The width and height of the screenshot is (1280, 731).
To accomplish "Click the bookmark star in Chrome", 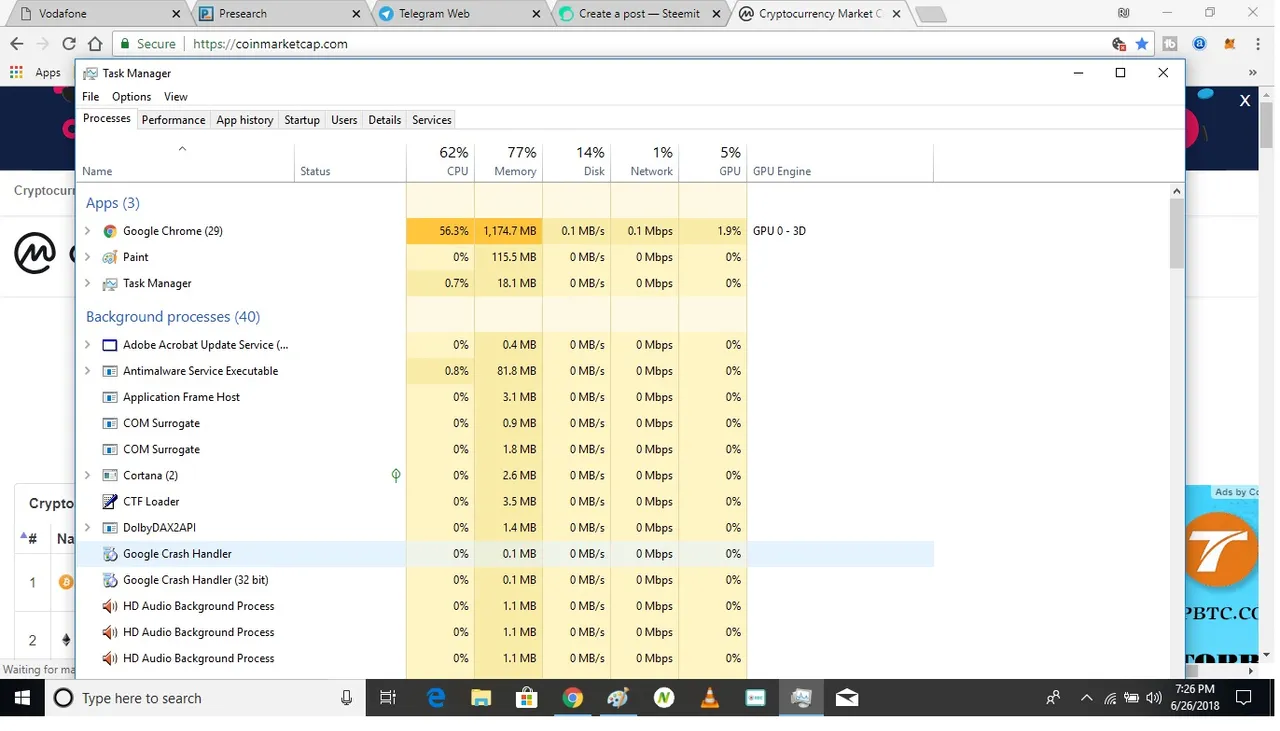I will [1142, 44].
